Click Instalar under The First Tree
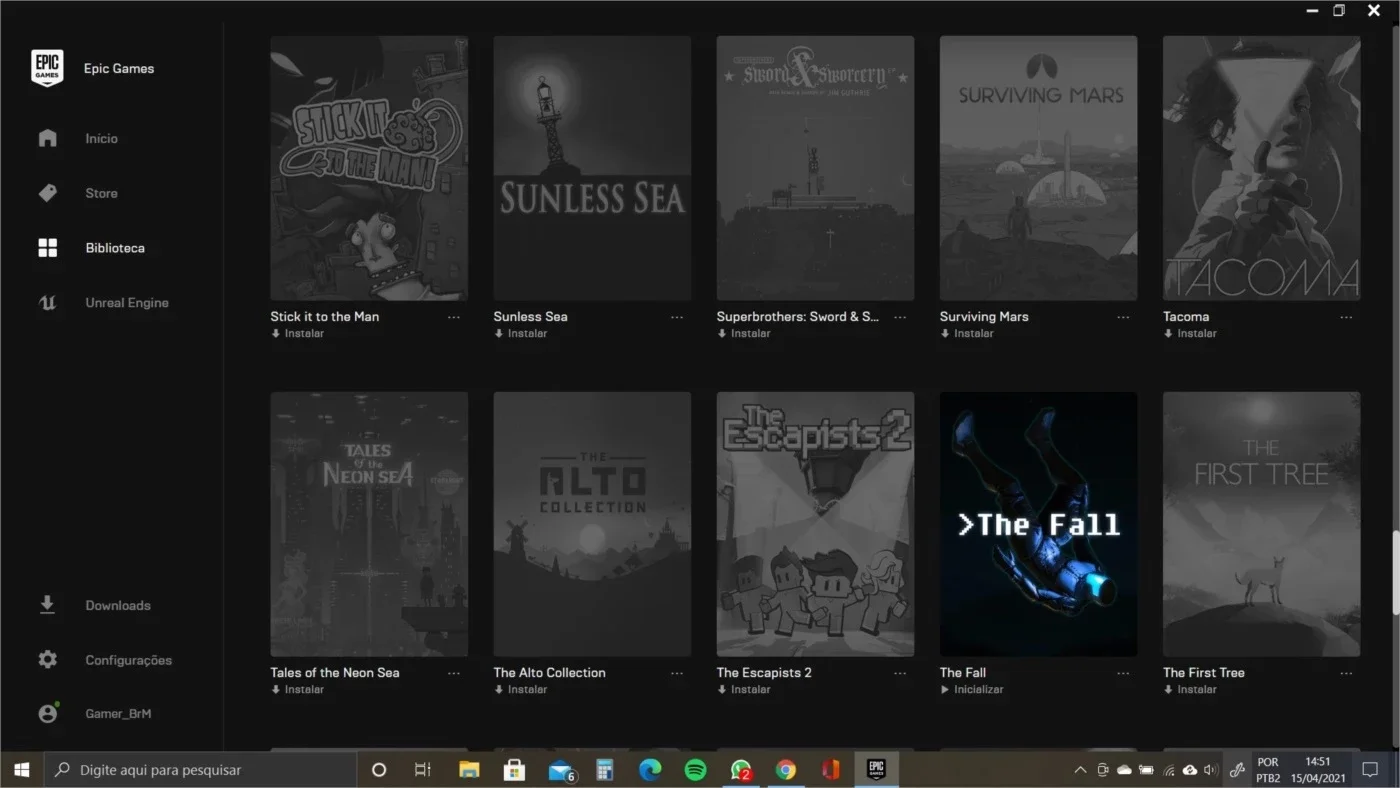The image size is (1400, 788). (1189, 690)
